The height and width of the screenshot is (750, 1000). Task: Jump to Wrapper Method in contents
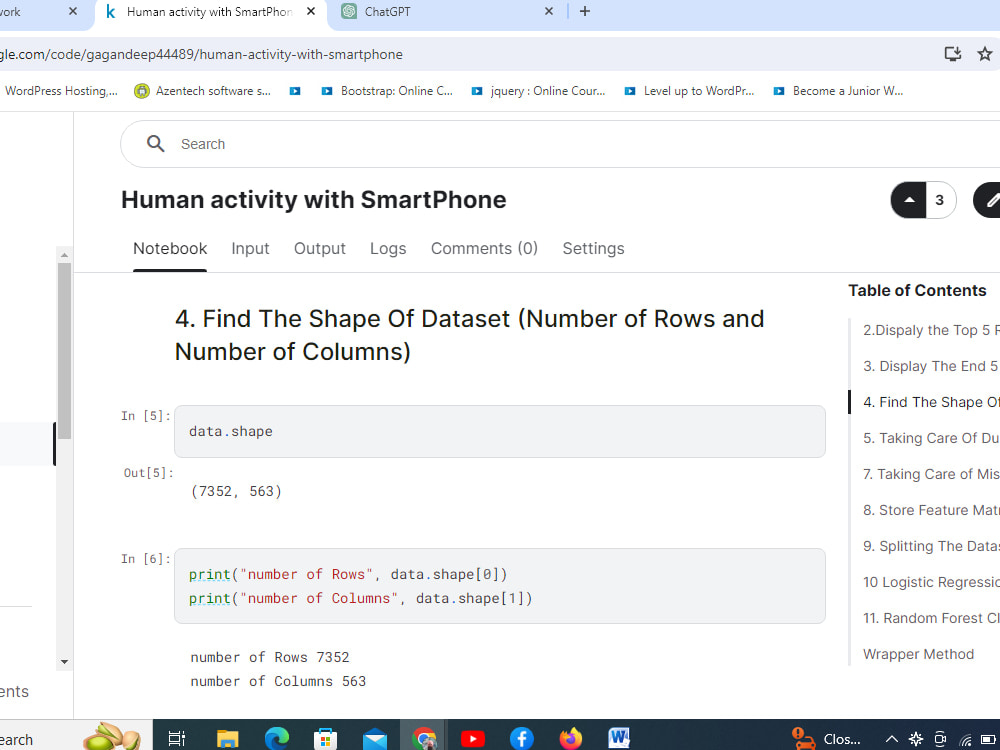[x=918, y=654]
